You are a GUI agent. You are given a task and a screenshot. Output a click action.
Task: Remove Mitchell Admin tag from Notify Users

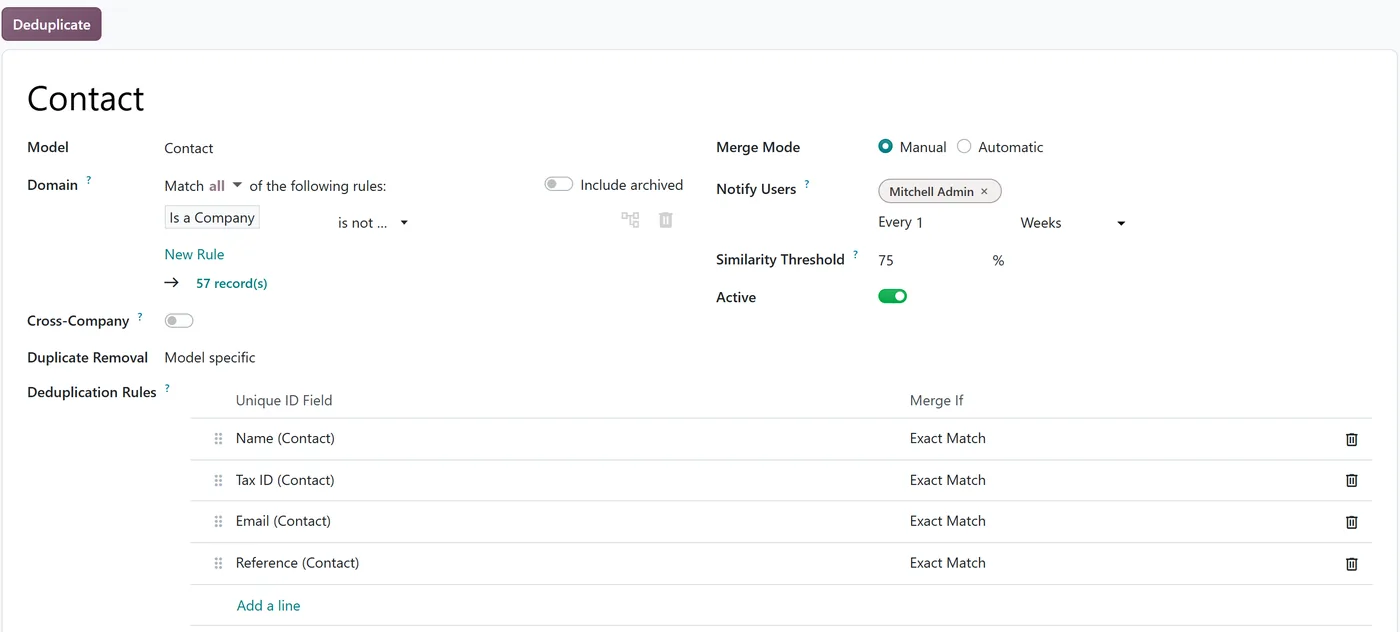[984, 191]
